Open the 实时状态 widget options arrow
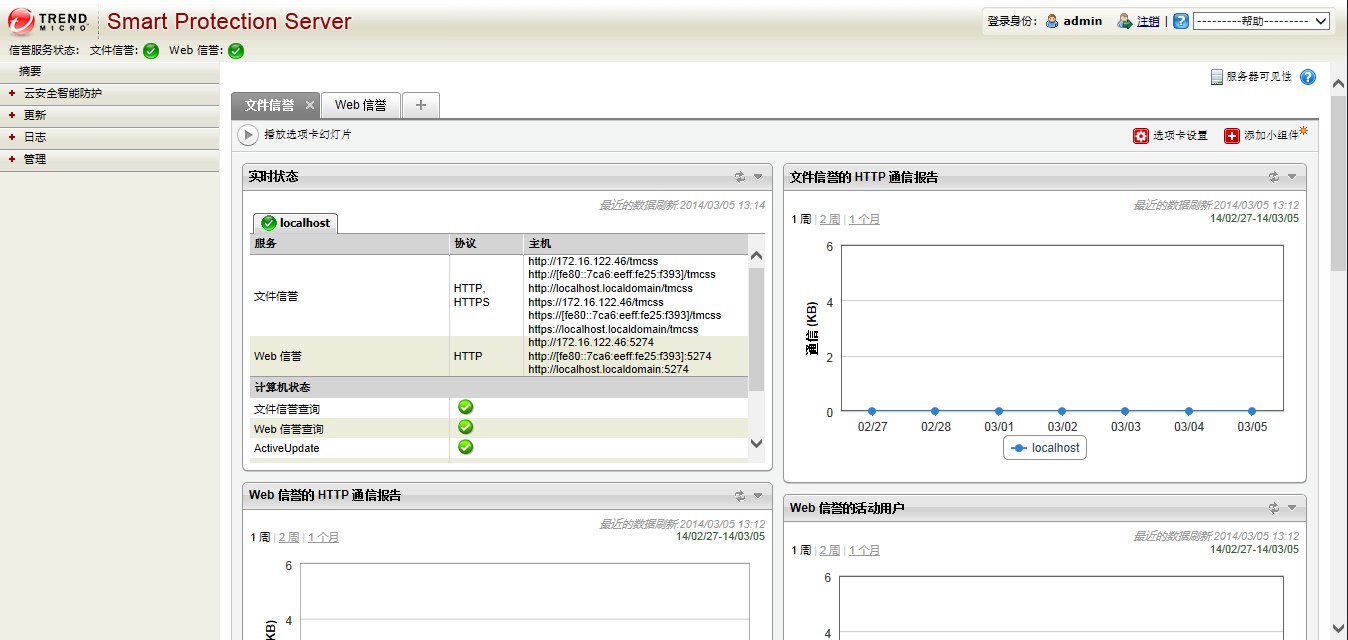The image size is (1348, 640). tap(758, 177)
